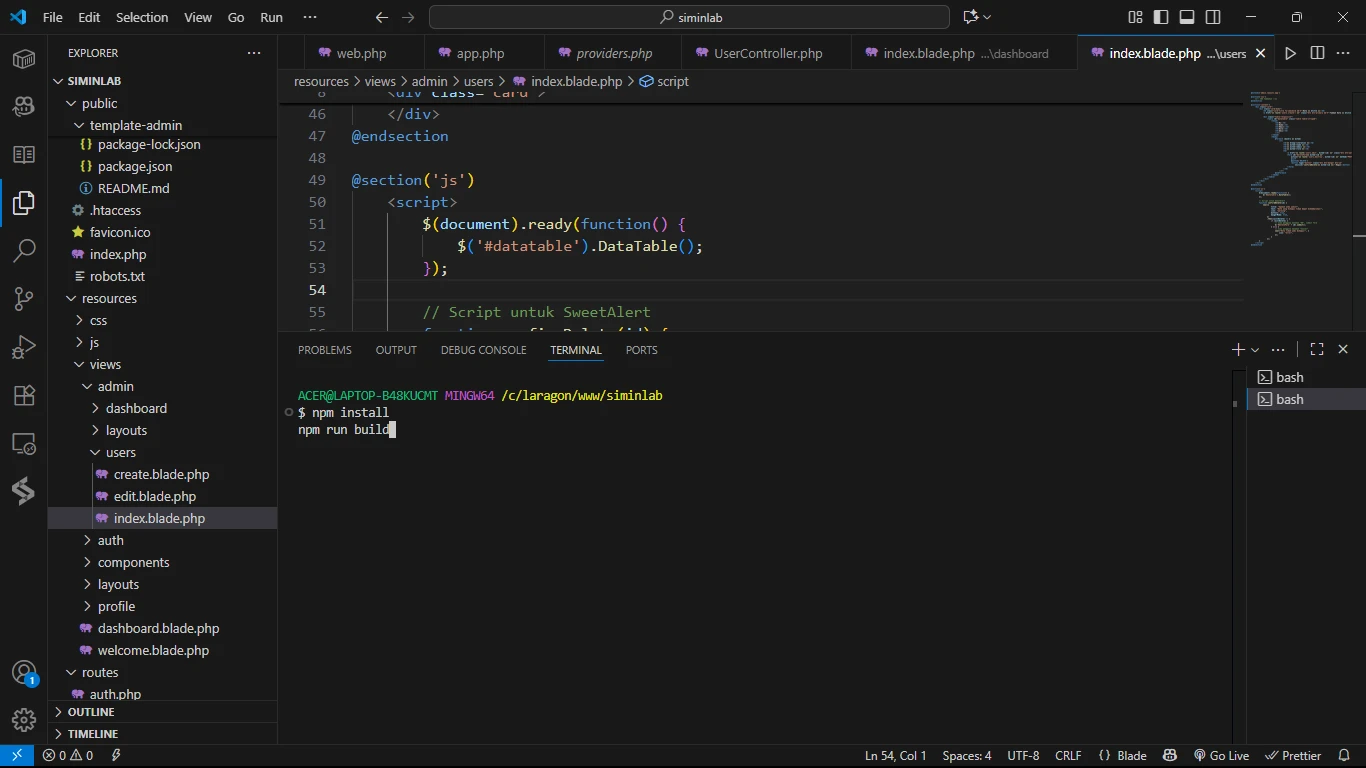
Task: Click the Run code play icon
Action: coord(1290,53)
